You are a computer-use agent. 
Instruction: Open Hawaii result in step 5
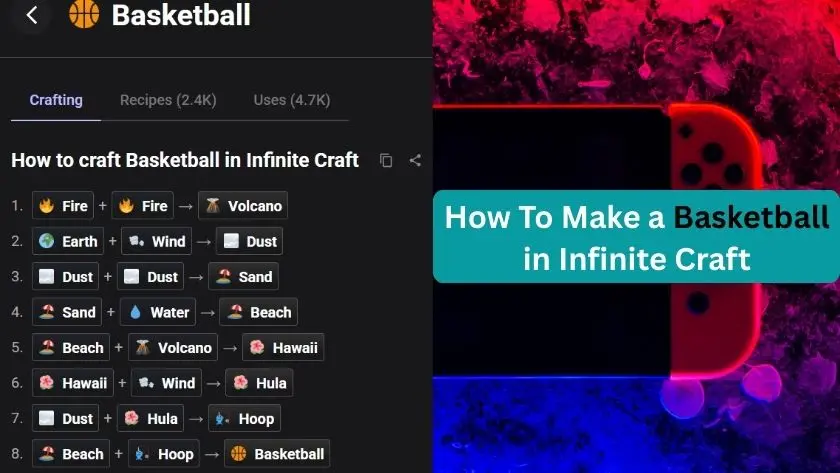click(x=283, y=347)
